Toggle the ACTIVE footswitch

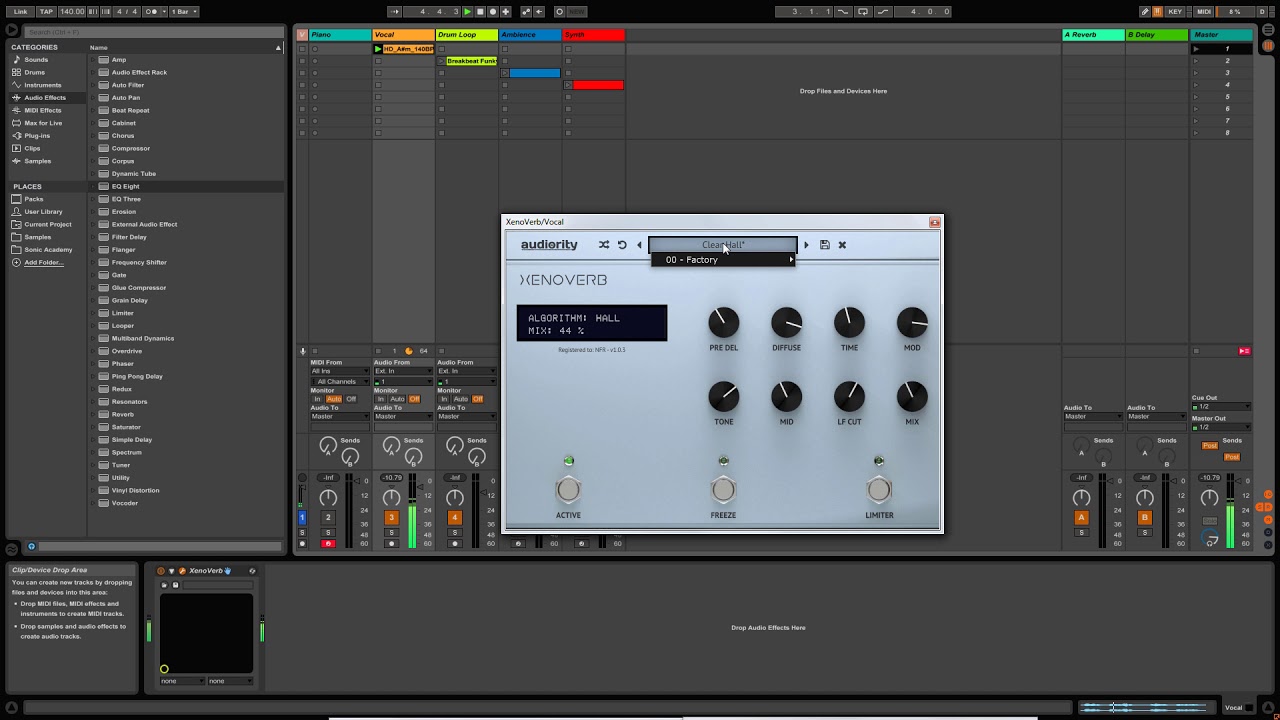coord(568,490)
